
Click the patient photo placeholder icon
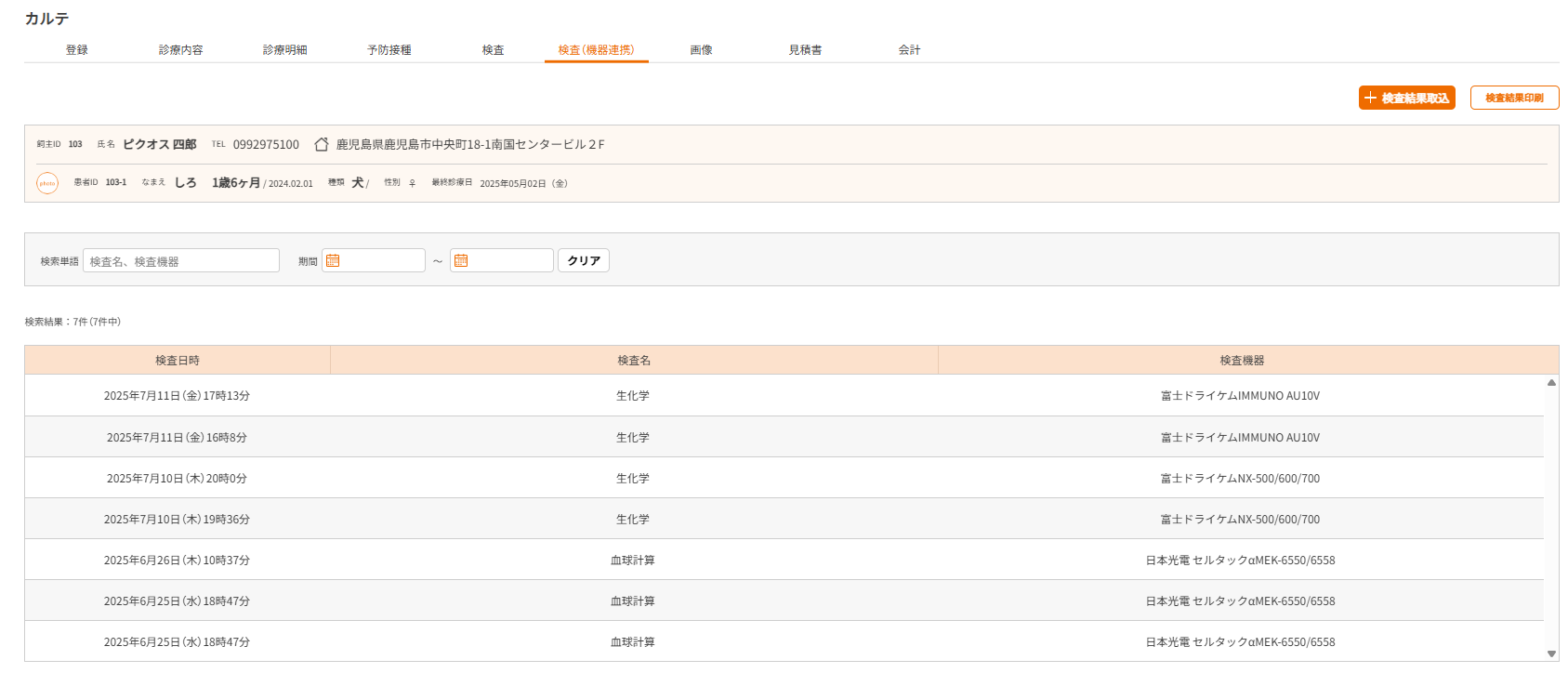coord(47,183)
